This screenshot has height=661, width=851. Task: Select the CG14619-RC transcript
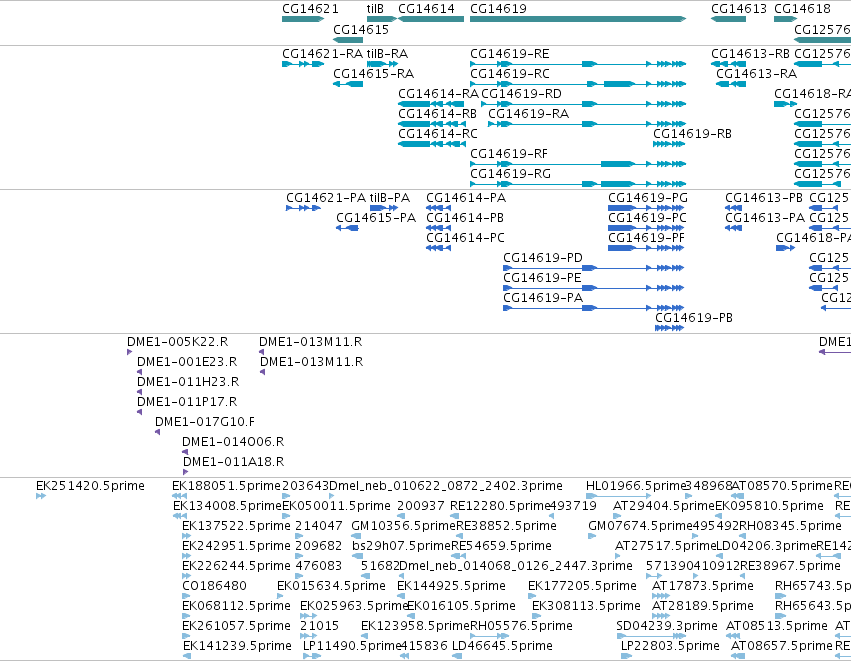(578, 84)
